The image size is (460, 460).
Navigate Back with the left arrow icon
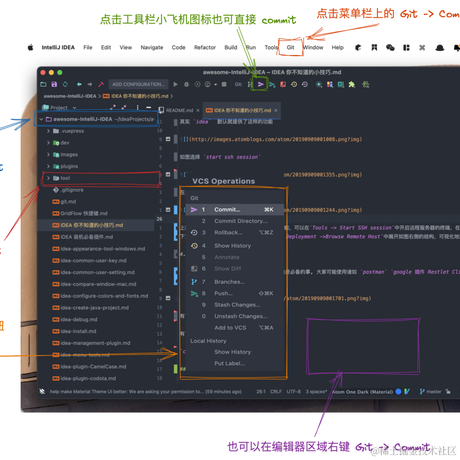pyautogui.click(x=79, y=84)
